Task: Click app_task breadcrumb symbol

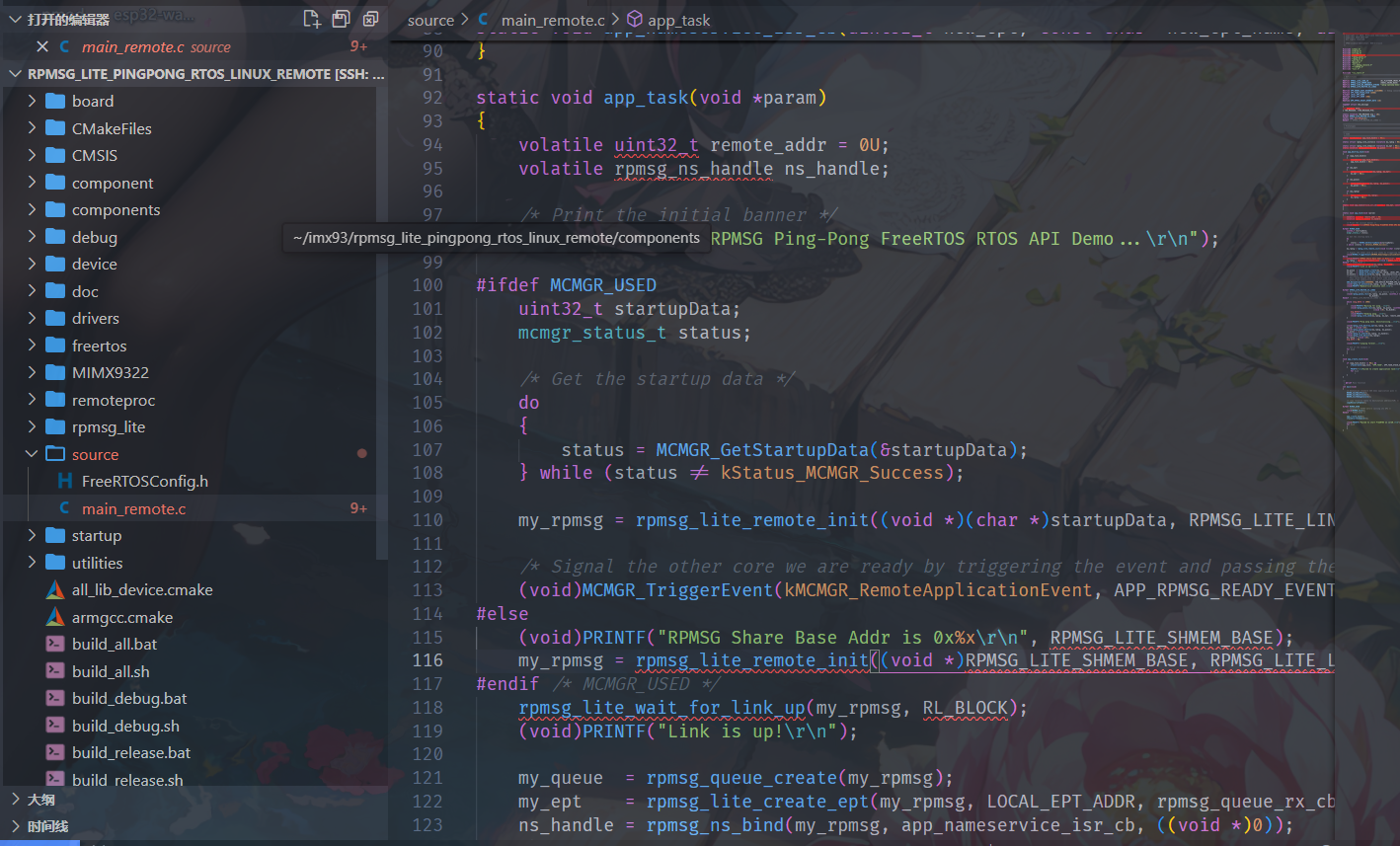Action: pos(678,20)
